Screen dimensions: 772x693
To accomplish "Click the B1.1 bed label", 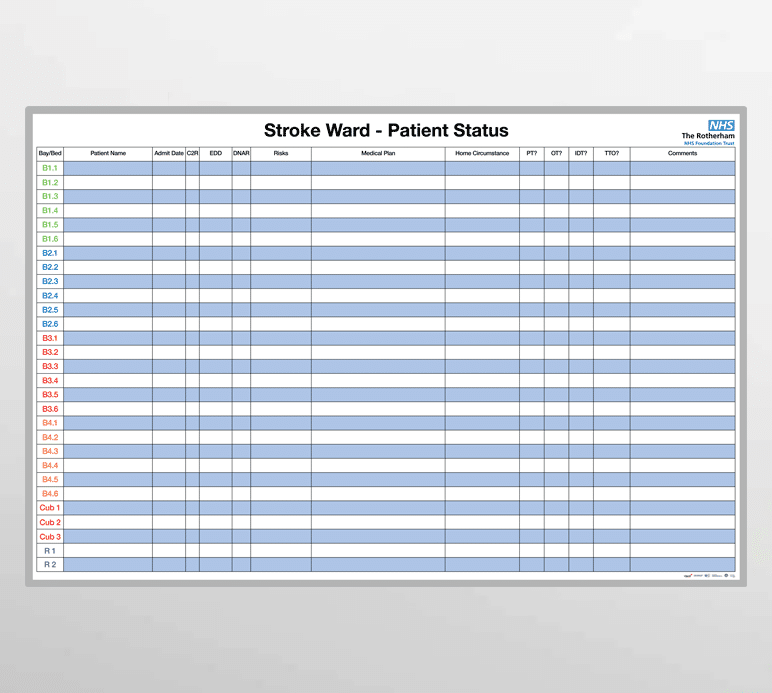I will coord(50,168).
